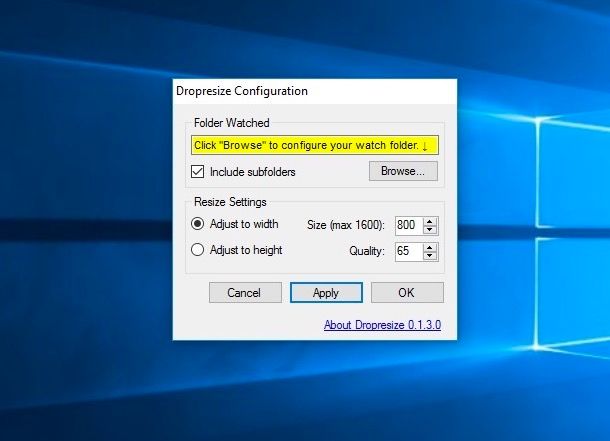610x441 pixels.
Task: Apply the current resize settings
Action: 326,292
